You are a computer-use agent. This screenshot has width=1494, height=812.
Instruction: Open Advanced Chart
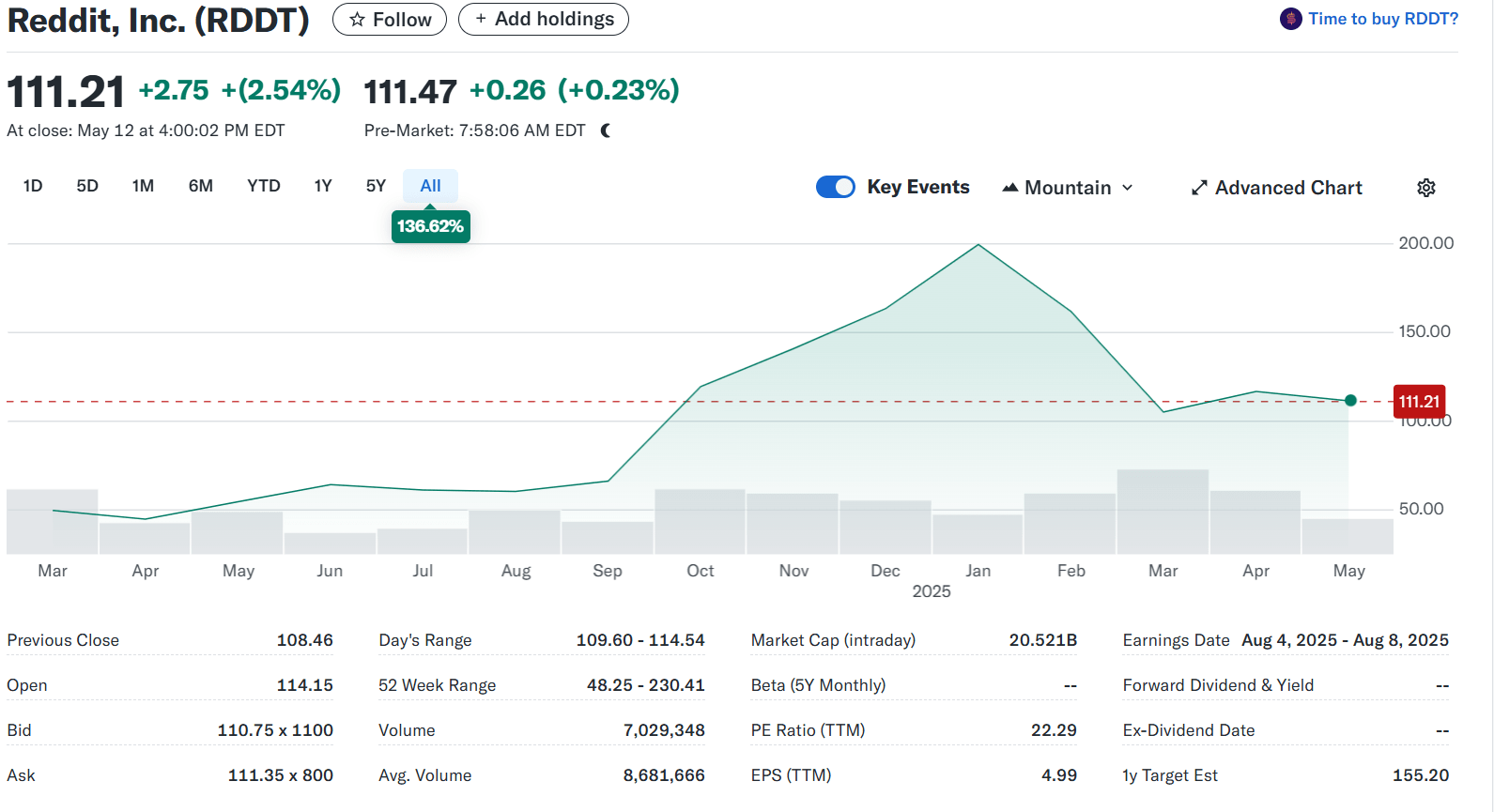point(1277,188)
